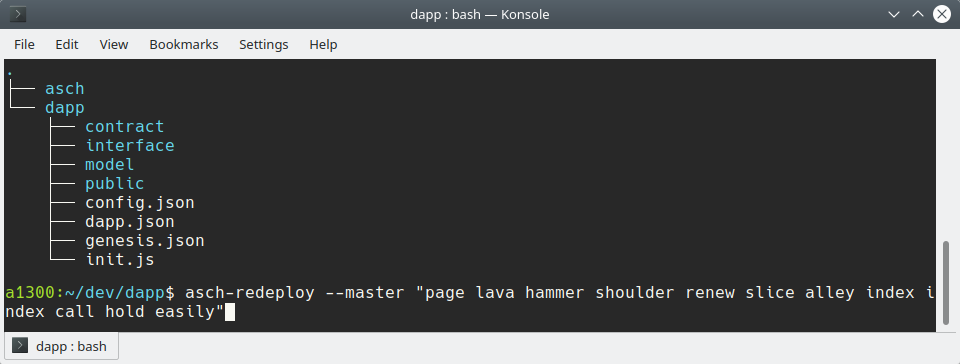Click the interface directory entry
Viewport: 960px width, 364px height.
(x=130, y=146)
